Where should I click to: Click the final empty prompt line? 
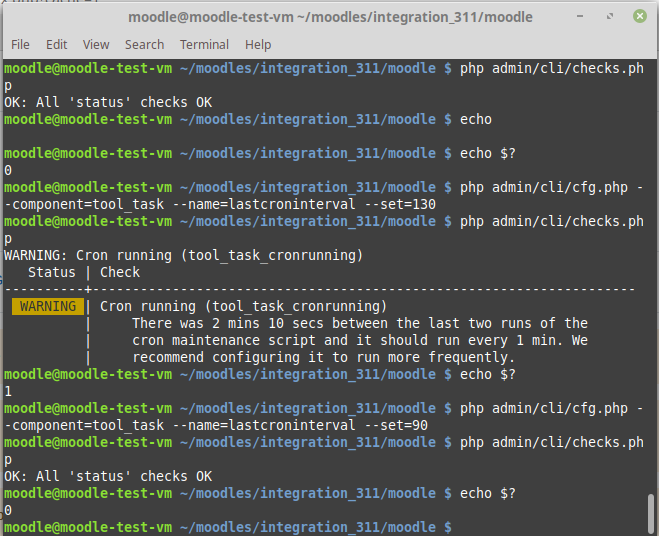click(x=228, y=527)
